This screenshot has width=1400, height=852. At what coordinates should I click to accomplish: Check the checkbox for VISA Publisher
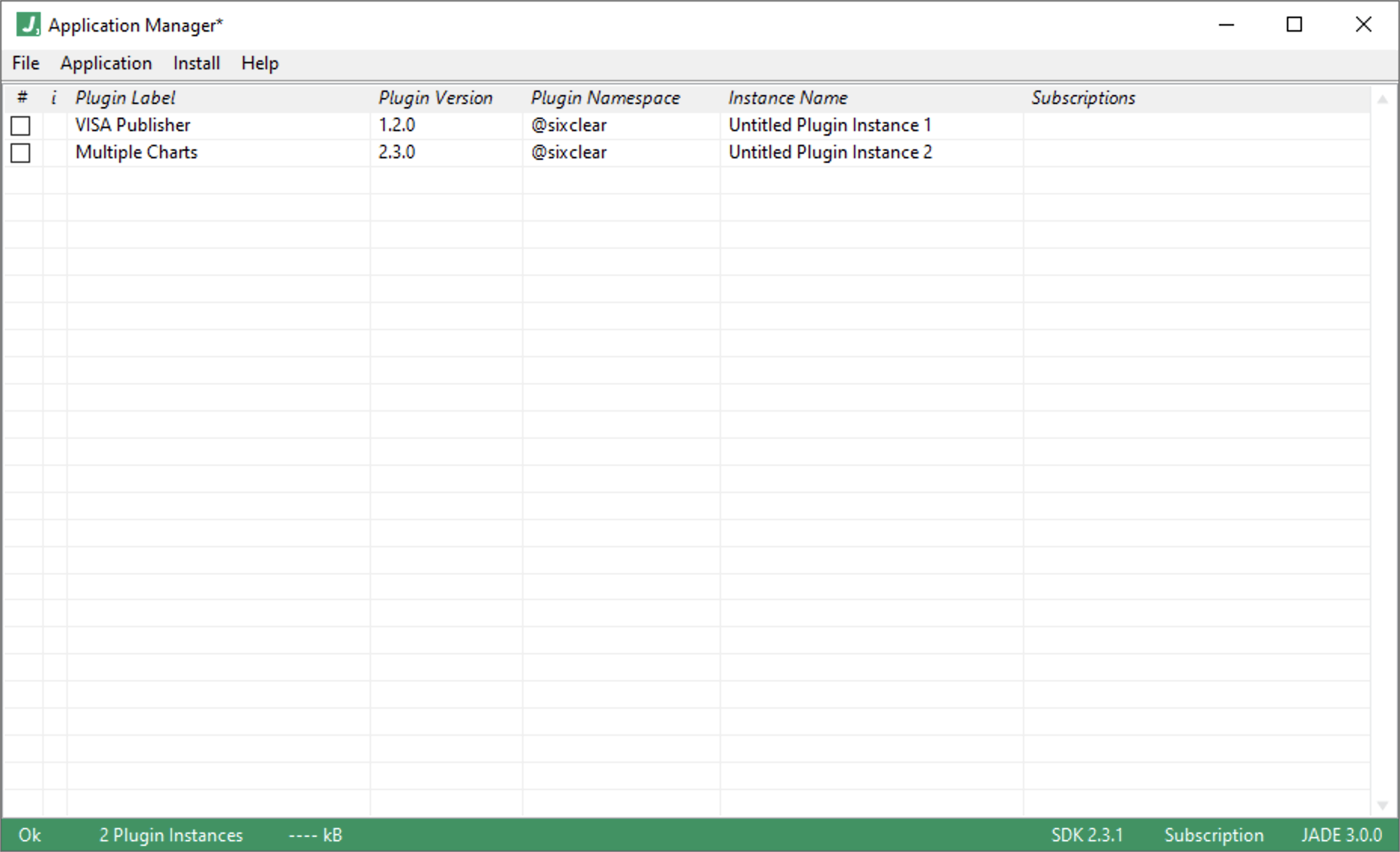20,125
